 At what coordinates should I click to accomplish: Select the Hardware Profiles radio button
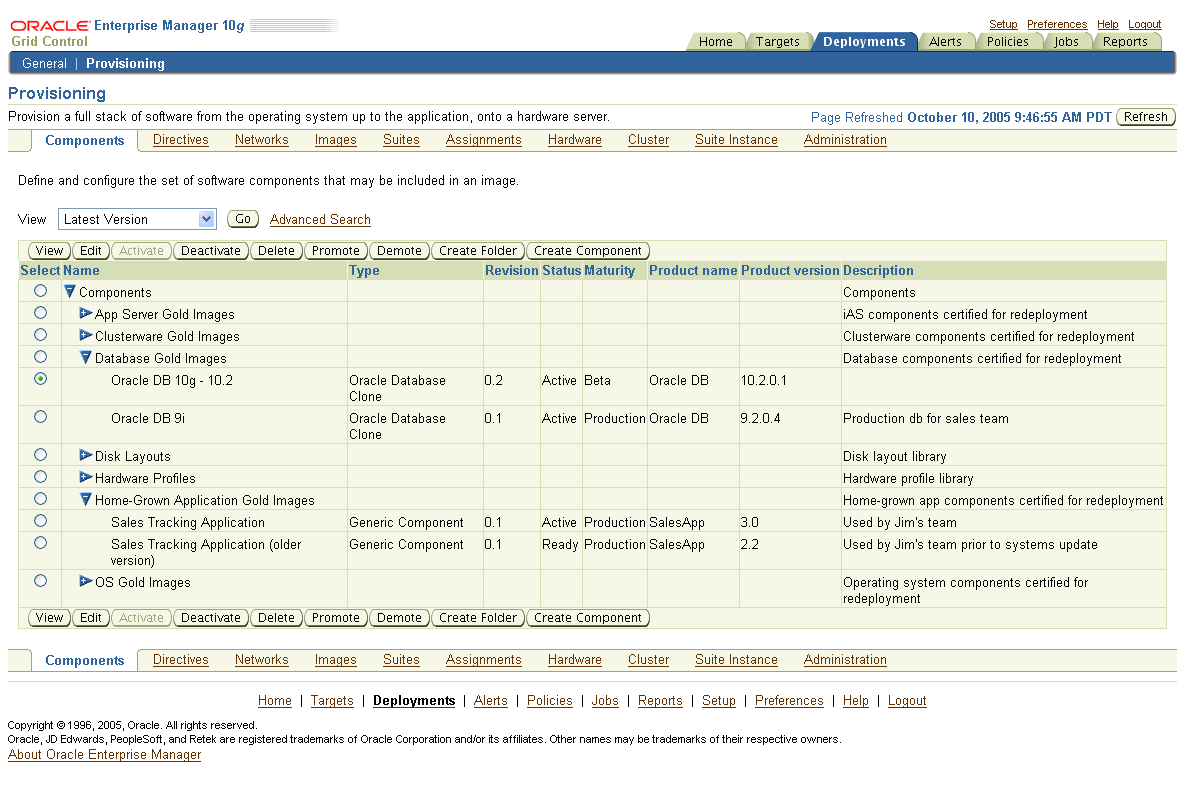click(38, 476)
